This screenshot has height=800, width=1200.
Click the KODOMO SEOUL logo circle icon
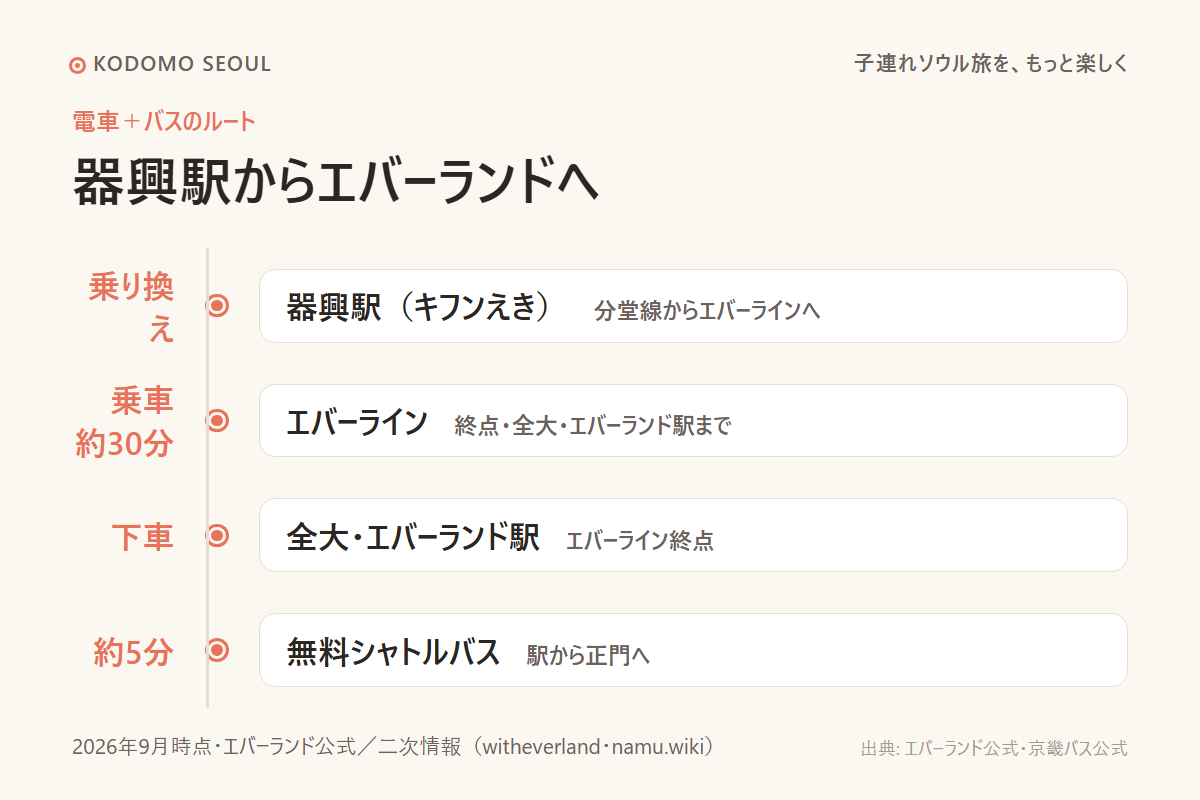[77, 65]
